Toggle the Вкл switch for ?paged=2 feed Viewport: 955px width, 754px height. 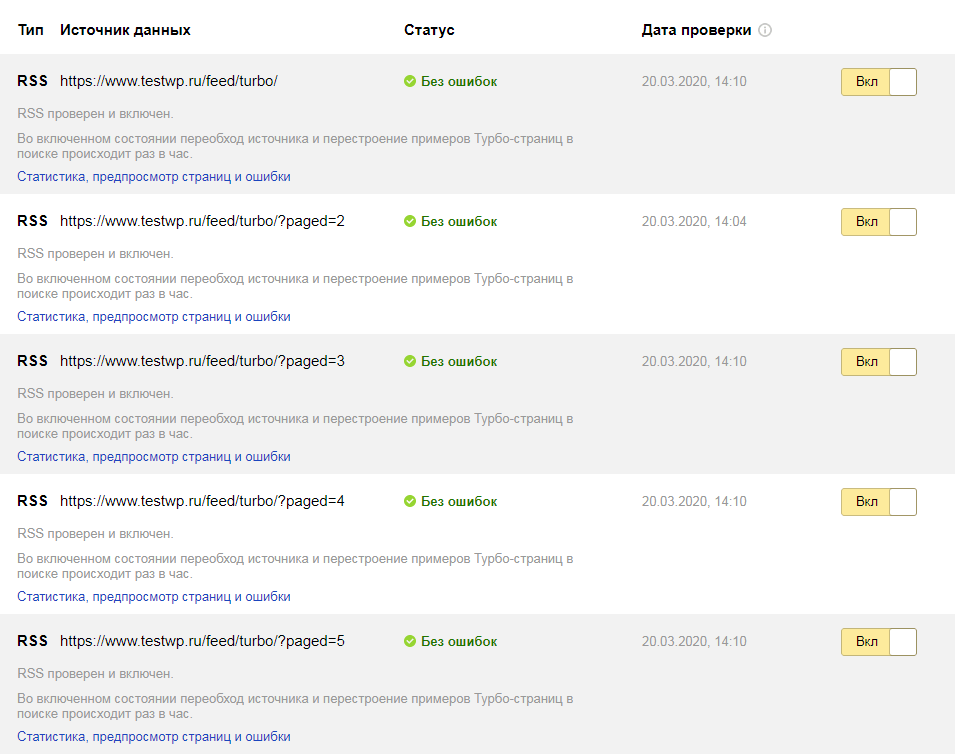click(879, 222)
